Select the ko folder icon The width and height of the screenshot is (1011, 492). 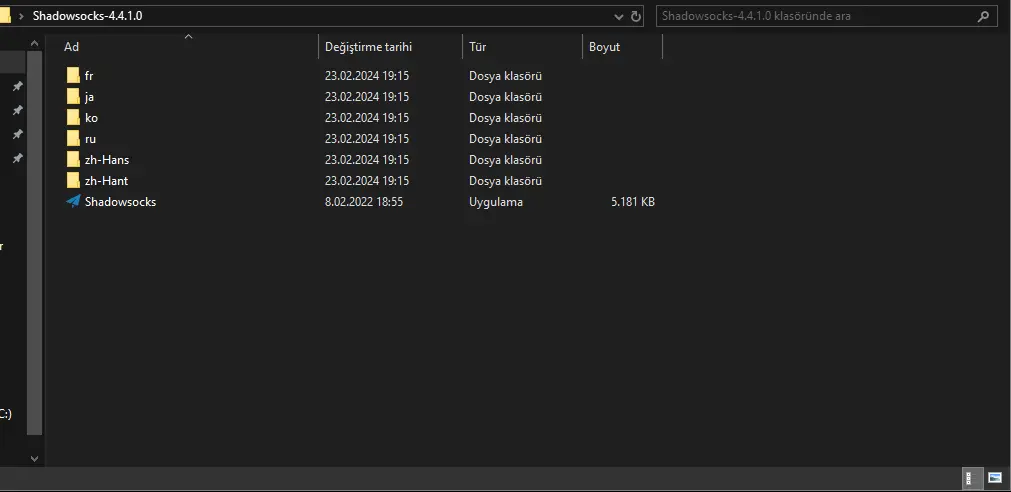(73, 117)
